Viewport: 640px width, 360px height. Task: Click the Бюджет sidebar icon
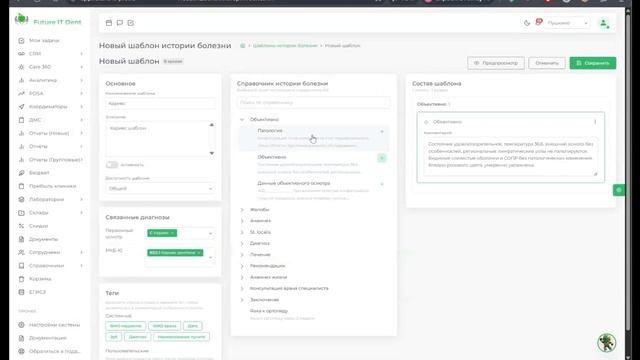[21, 173]
